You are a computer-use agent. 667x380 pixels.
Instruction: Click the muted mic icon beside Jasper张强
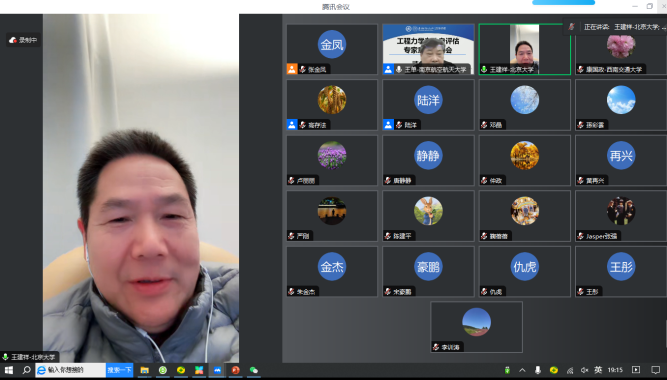tap(581, 236)
